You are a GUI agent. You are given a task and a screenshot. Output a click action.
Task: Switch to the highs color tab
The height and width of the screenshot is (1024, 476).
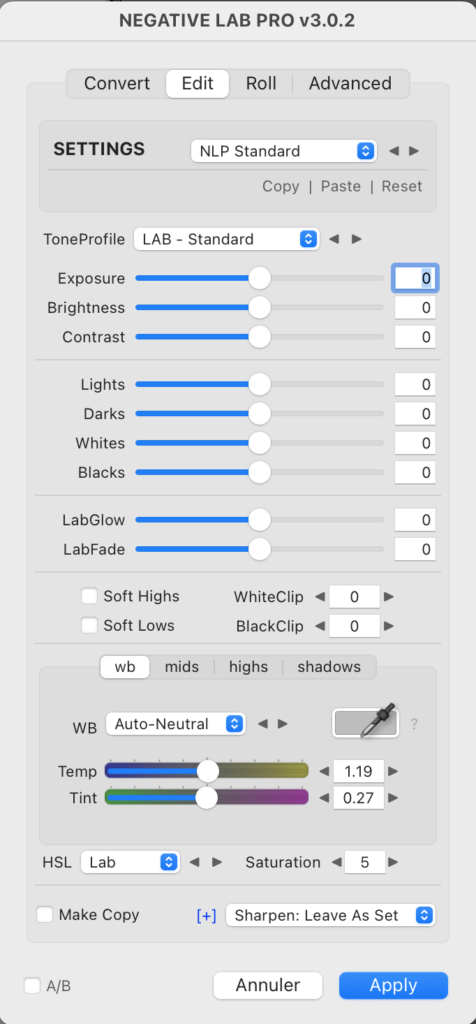pos(248,667)
